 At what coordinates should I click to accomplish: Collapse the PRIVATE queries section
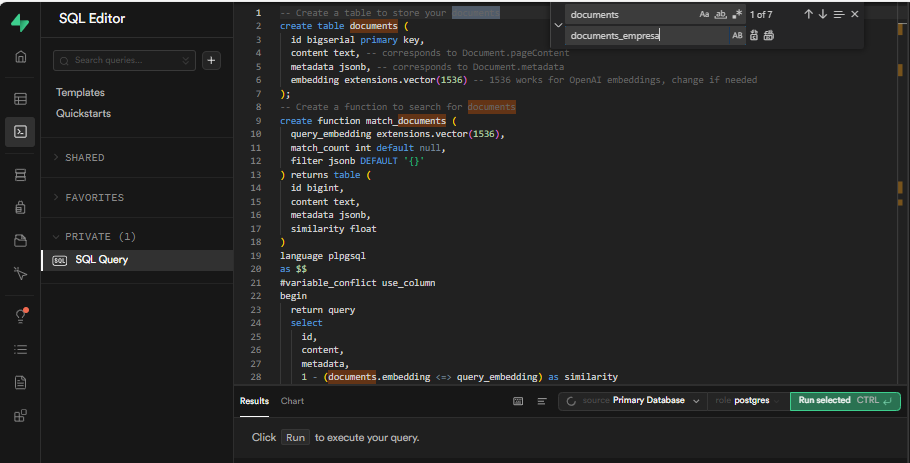93,237
